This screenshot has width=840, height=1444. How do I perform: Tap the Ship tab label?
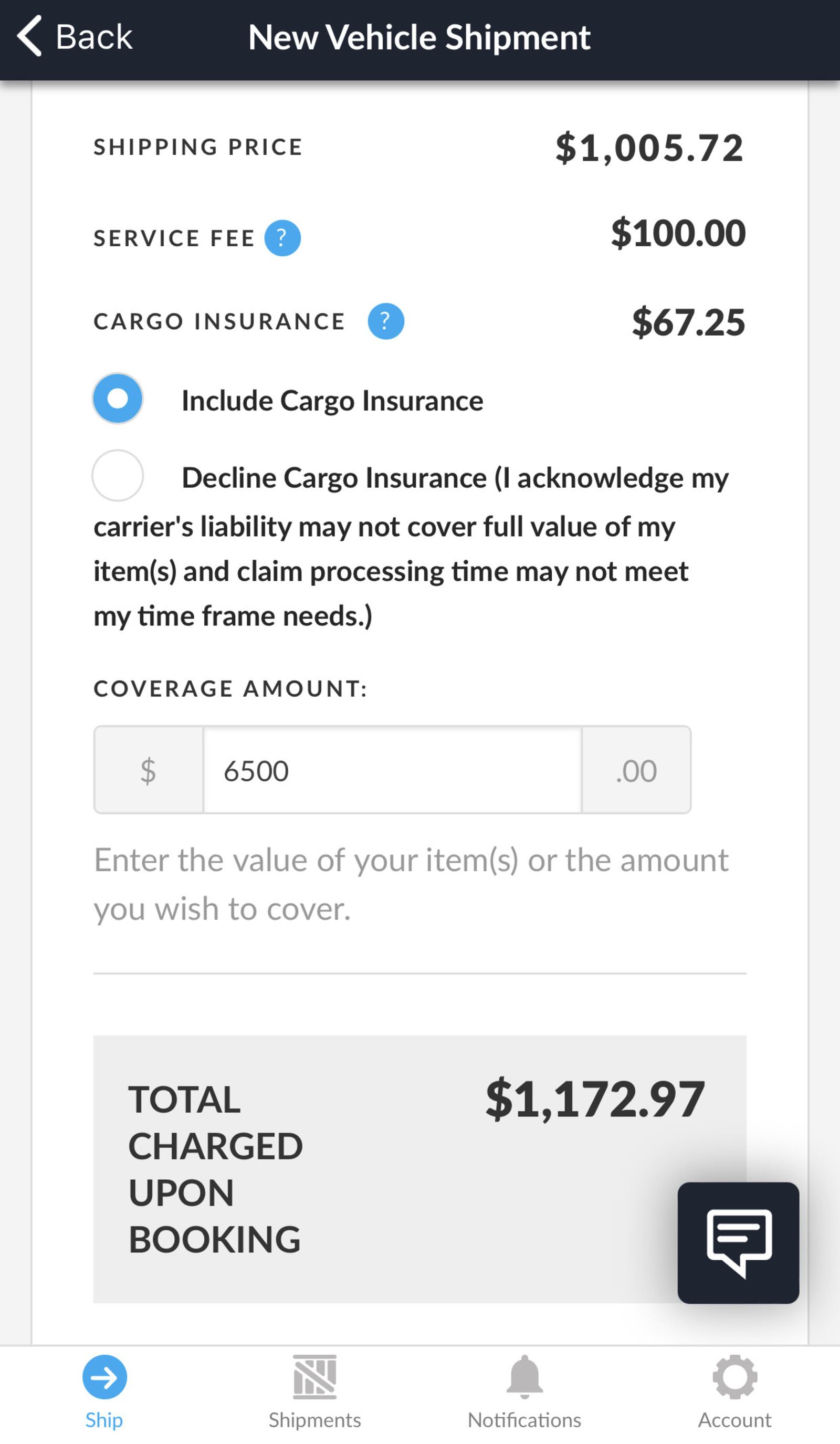104,1420
